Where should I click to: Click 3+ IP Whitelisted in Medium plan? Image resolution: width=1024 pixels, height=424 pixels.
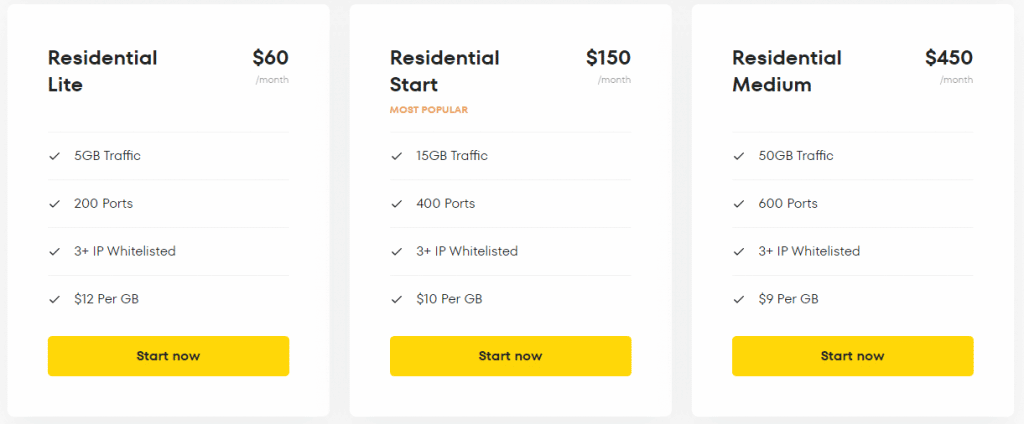point(809,251)
